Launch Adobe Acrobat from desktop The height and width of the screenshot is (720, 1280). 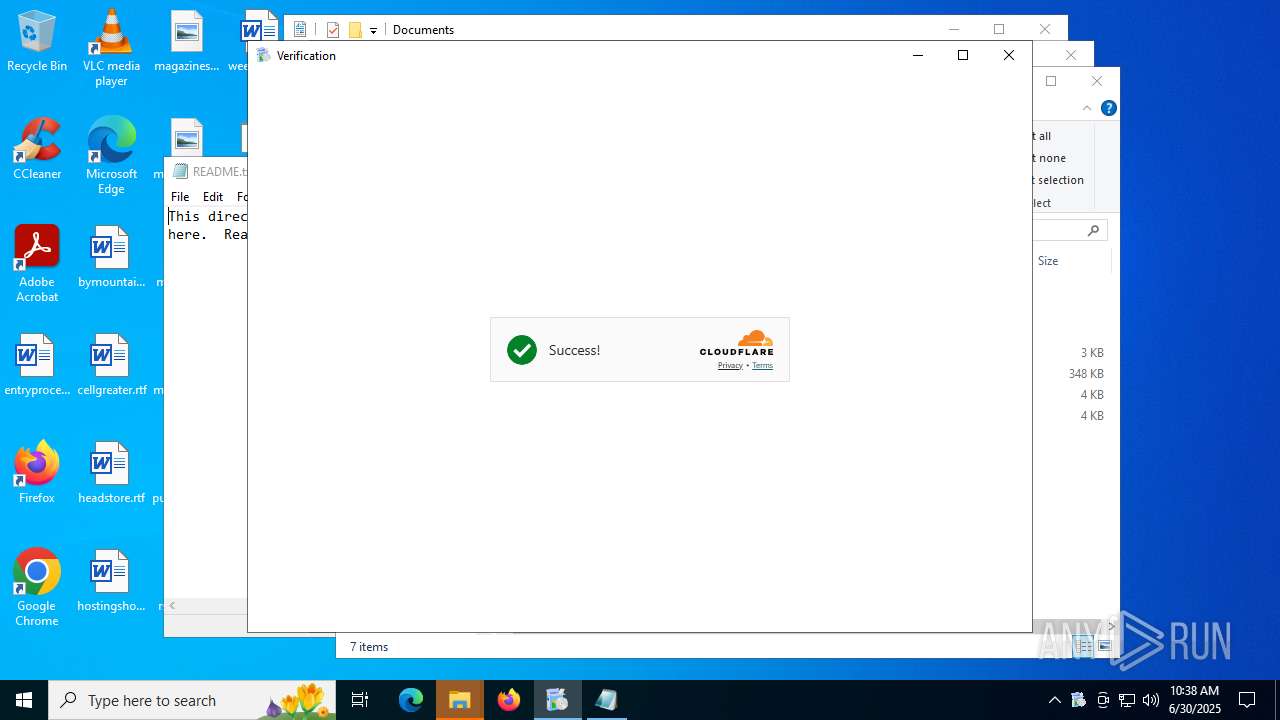click(x=37, y=264)
